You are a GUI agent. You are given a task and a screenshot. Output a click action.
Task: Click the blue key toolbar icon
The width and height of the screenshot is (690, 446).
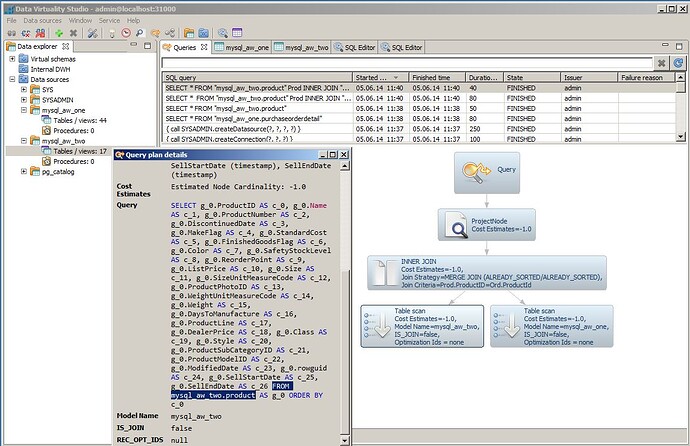point(139,33)
